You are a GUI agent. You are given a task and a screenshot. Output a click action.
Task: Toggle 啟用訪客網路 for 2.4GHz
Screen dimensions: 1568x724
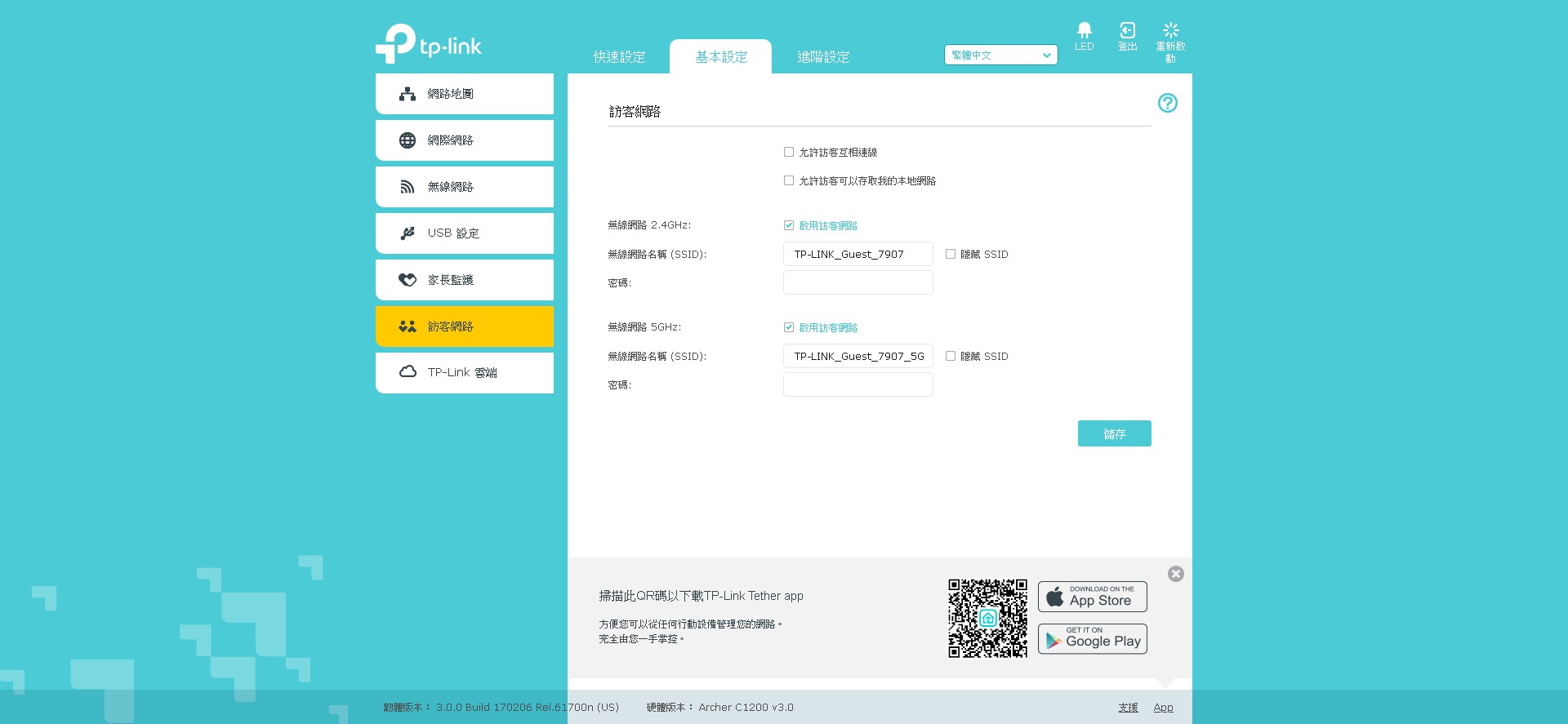click(x=789, y=225)
